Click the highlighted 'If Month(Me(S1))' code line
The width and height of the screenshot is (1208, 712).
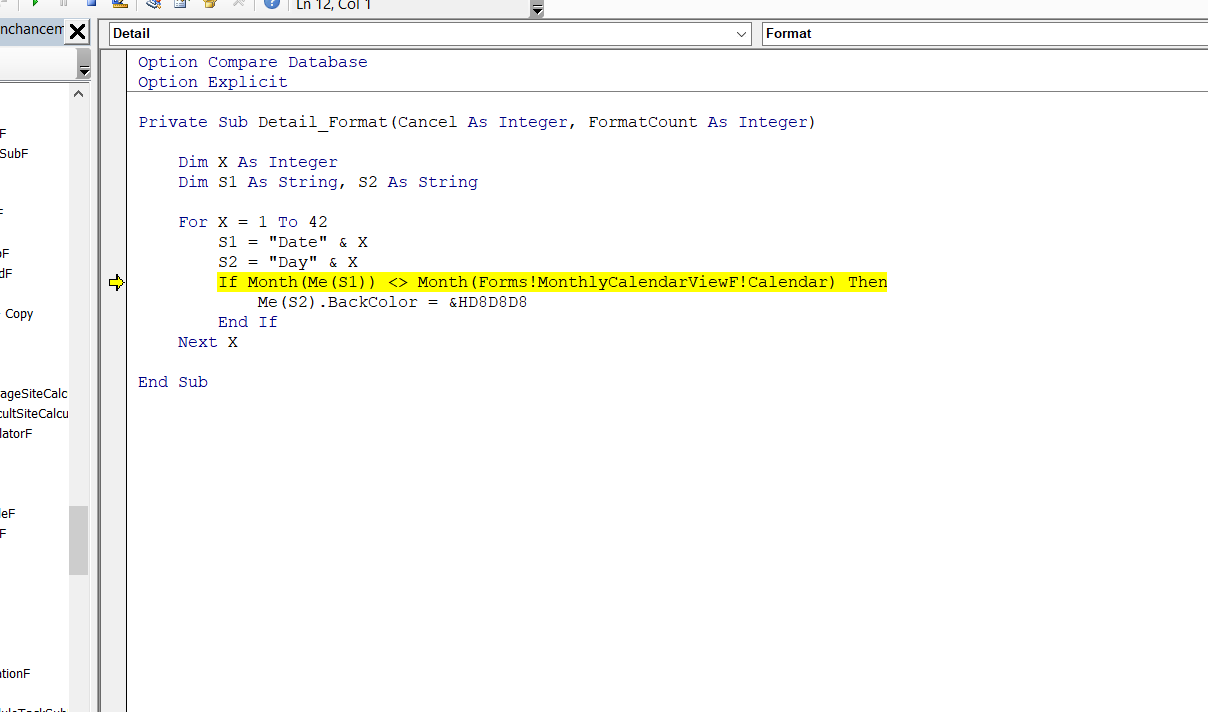(552, 282)
